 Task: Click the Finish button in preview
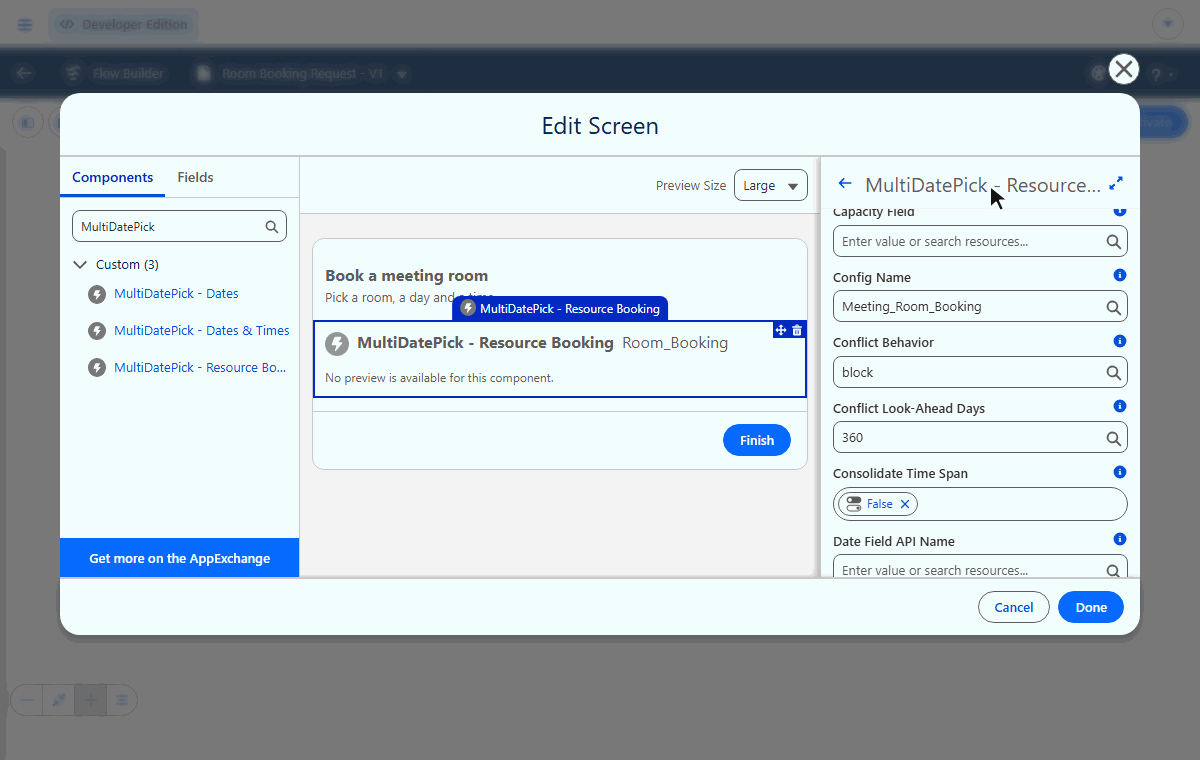757,440
